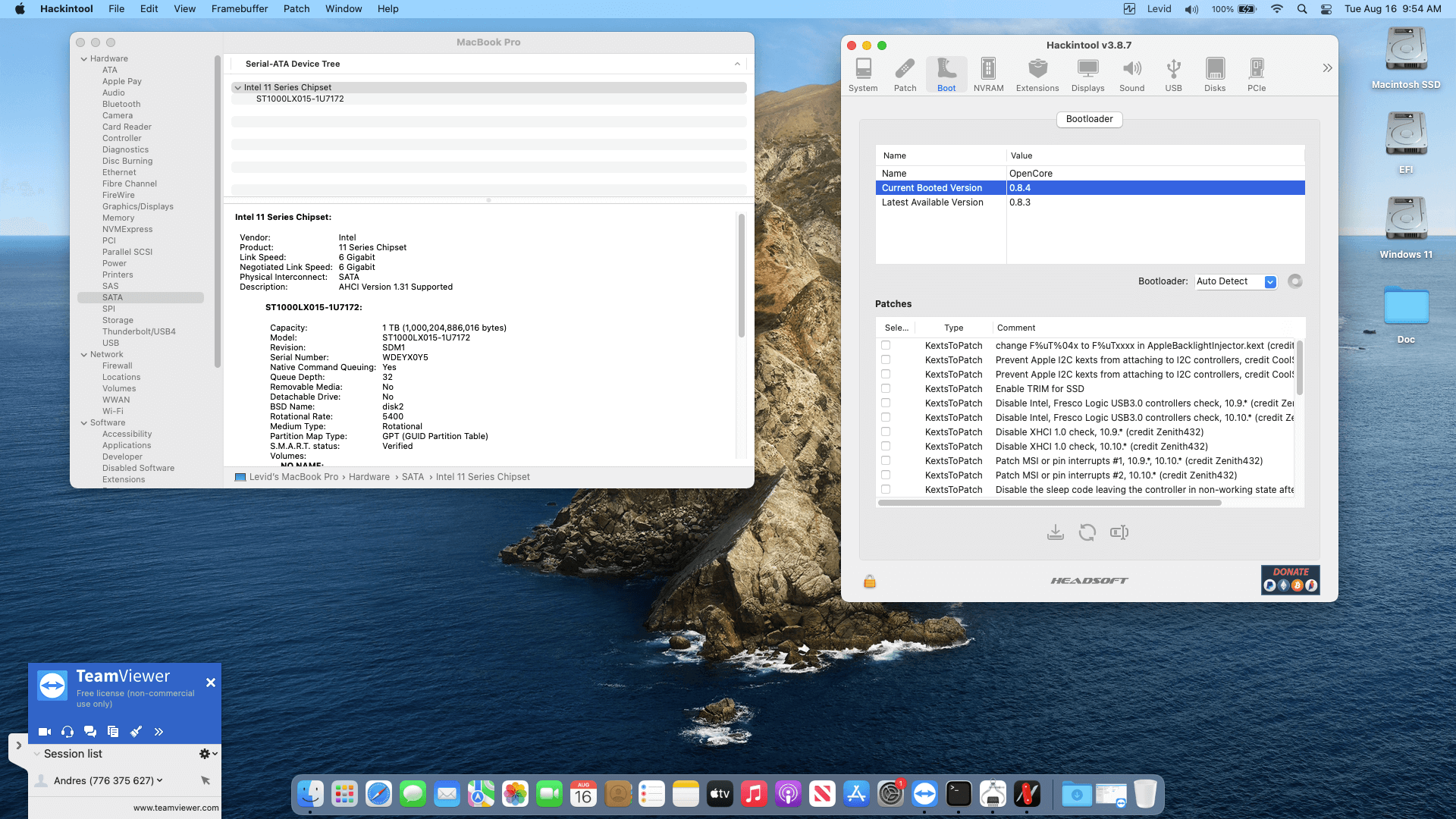This screenshot has height=819, width=1456.
Task: Collapse the Hardware section in sidebar
Action: [x=84, y=59]
